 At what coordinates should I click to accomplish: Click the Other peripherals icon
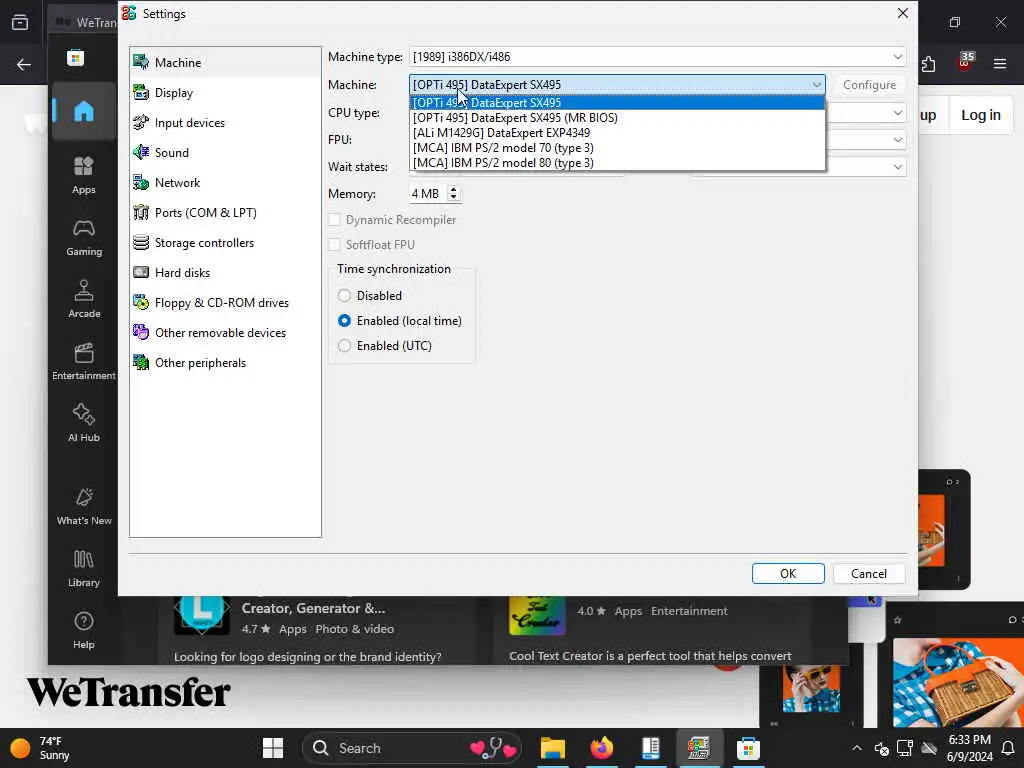click(x=140, y=362)
